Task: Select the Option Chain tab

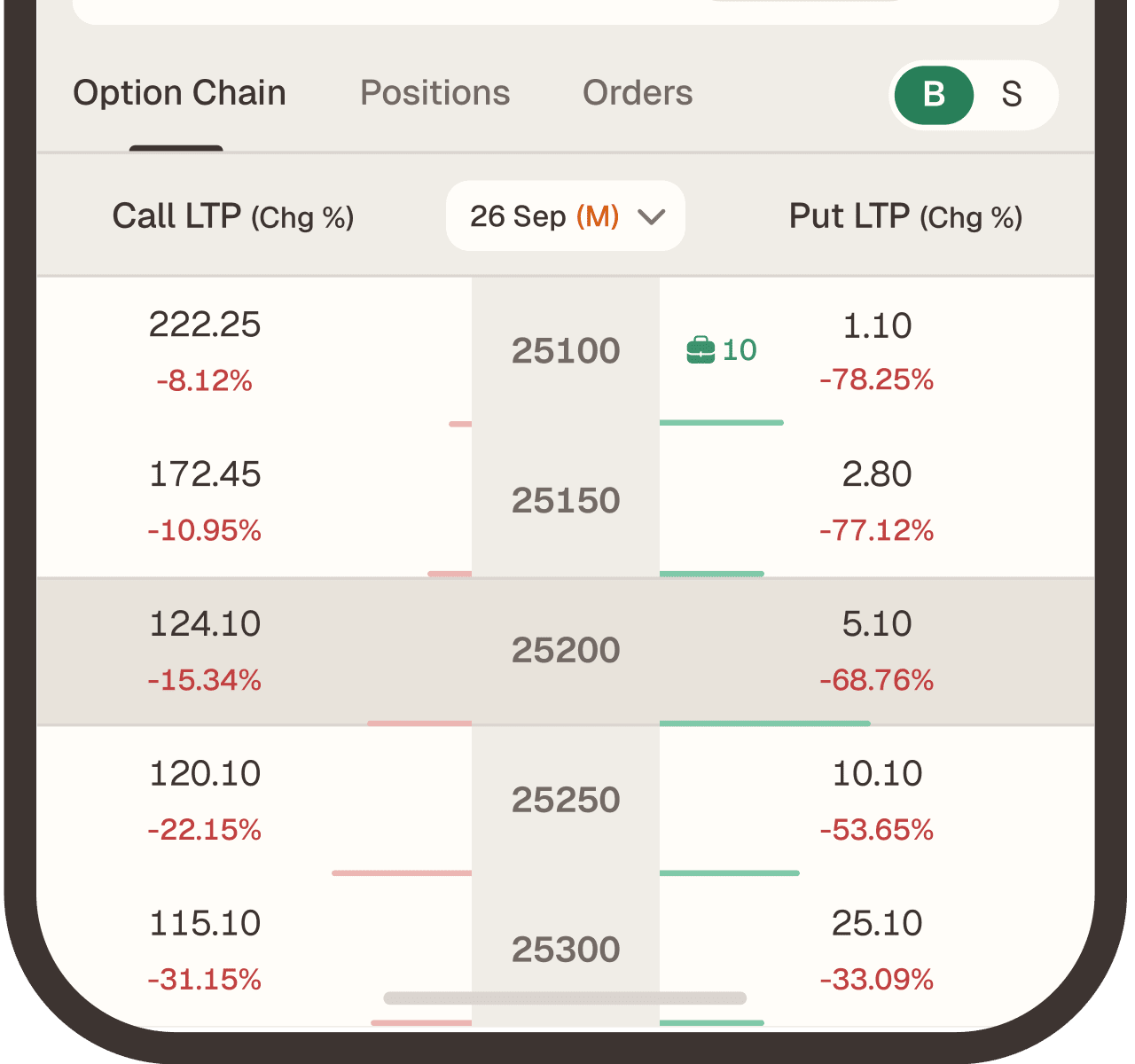Action: pyautogui.click(x=179, y=93)
